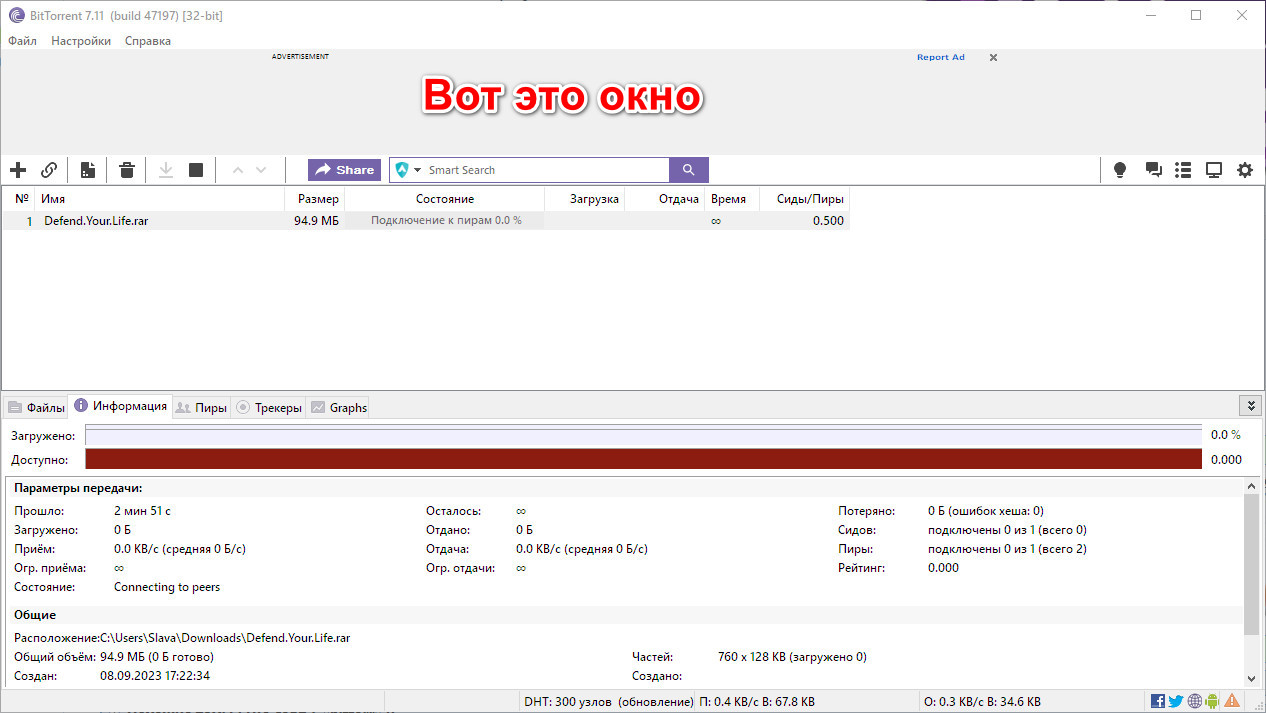1266x713 pixels.
Task: Close the advertisement banner
Action: coord(993,57)
